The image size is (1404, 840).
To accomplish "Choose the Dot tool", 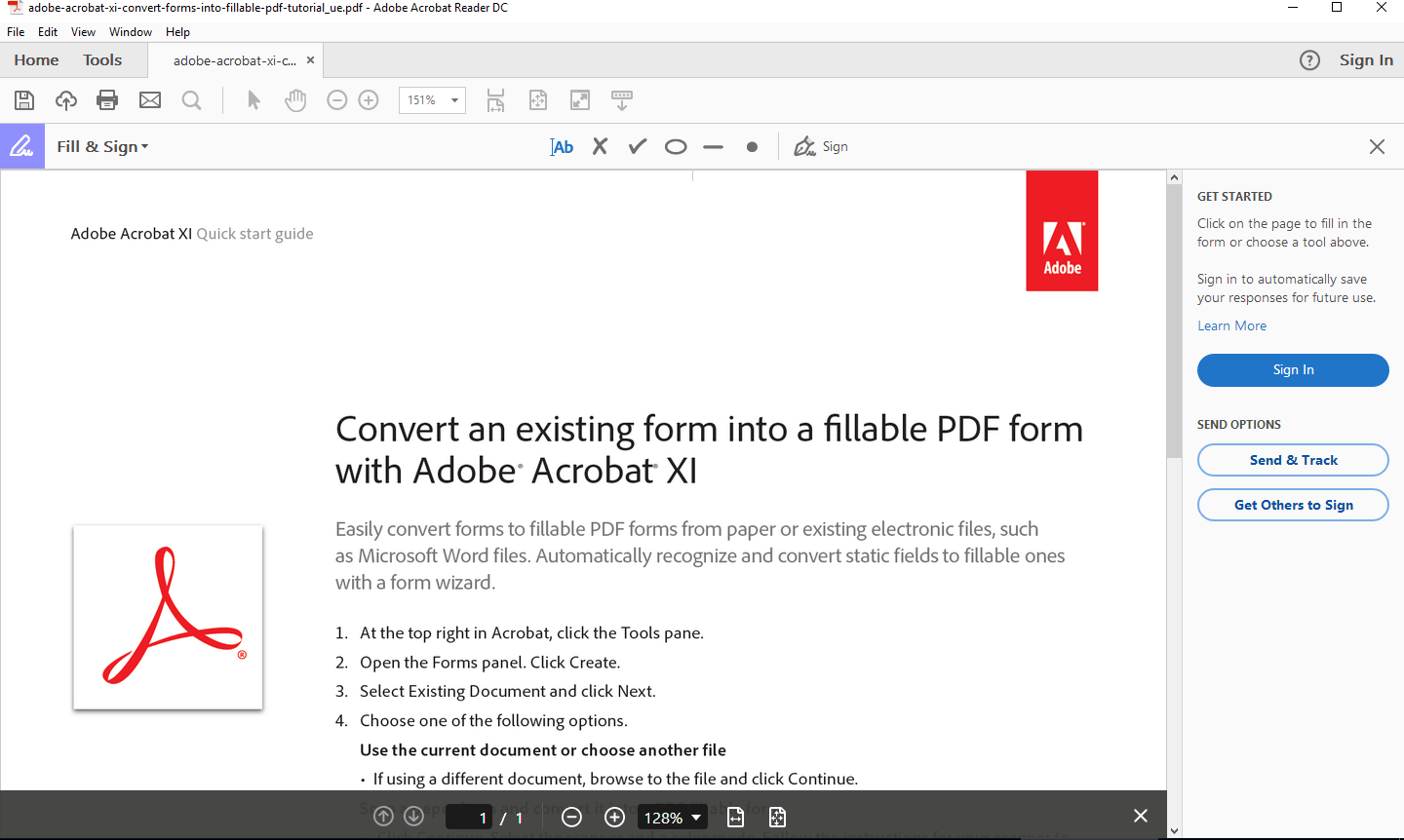I will (x=752, y=147).
